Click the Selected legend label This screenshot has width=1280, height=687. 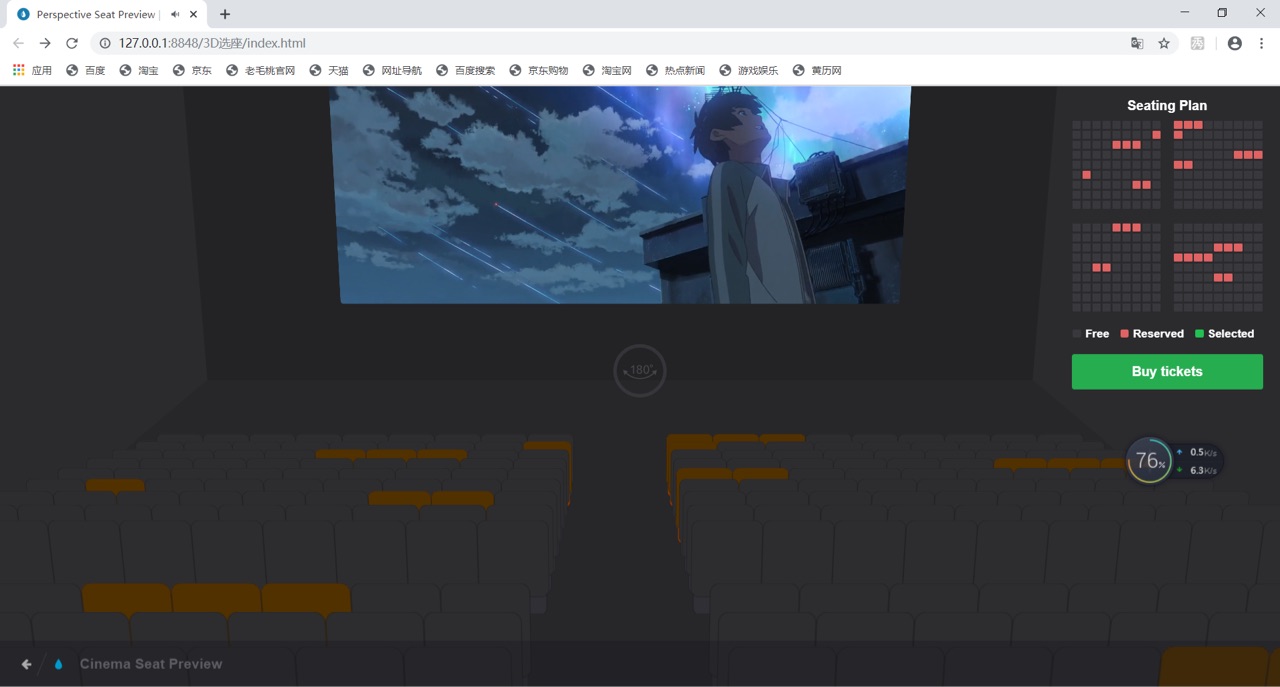pos(1231,334)
